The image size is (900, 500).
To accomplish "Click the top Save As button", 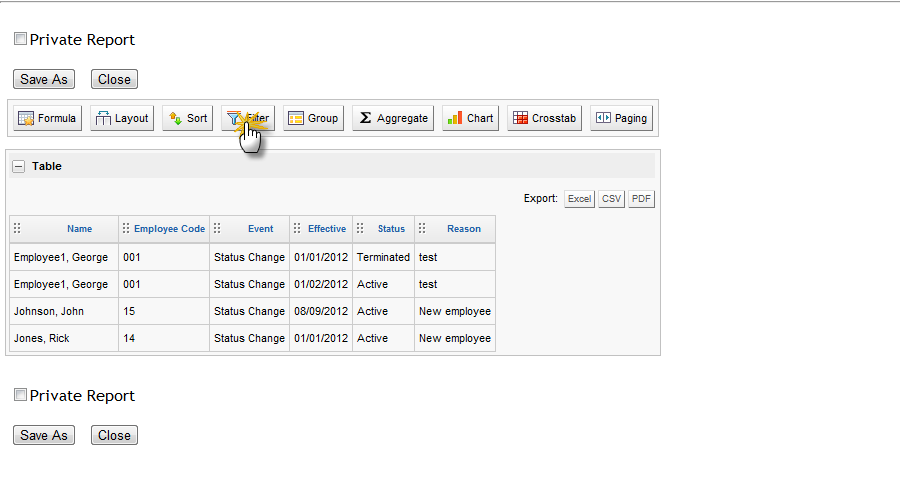I will [x=44, y=79].
